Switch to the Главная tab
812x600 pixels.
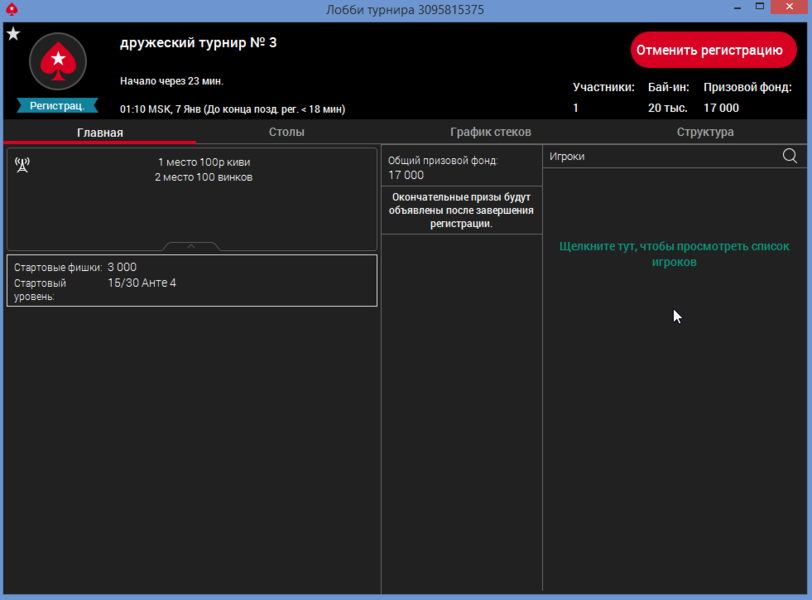(100, 132)
